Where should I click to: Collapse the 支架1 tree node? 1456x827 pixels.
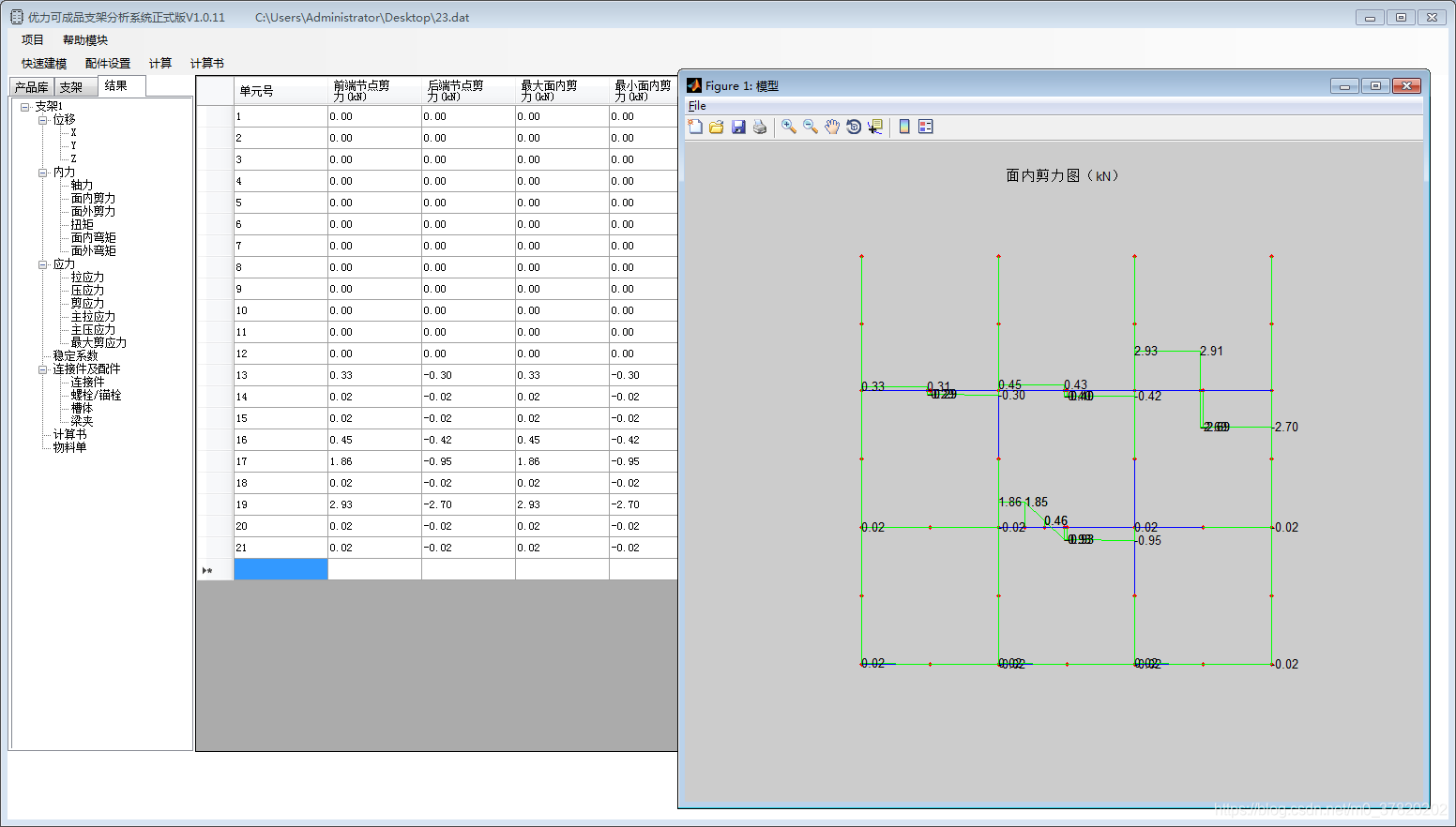[25, 107]
